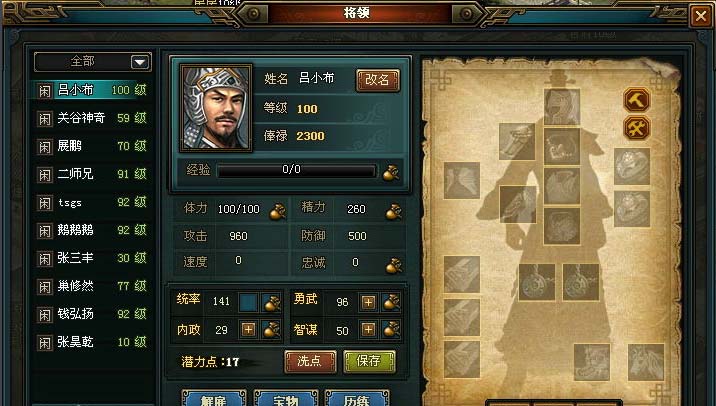Click the 改名 rename button
The height and width of the screenshot is (406, 716).
coord(378,80)
